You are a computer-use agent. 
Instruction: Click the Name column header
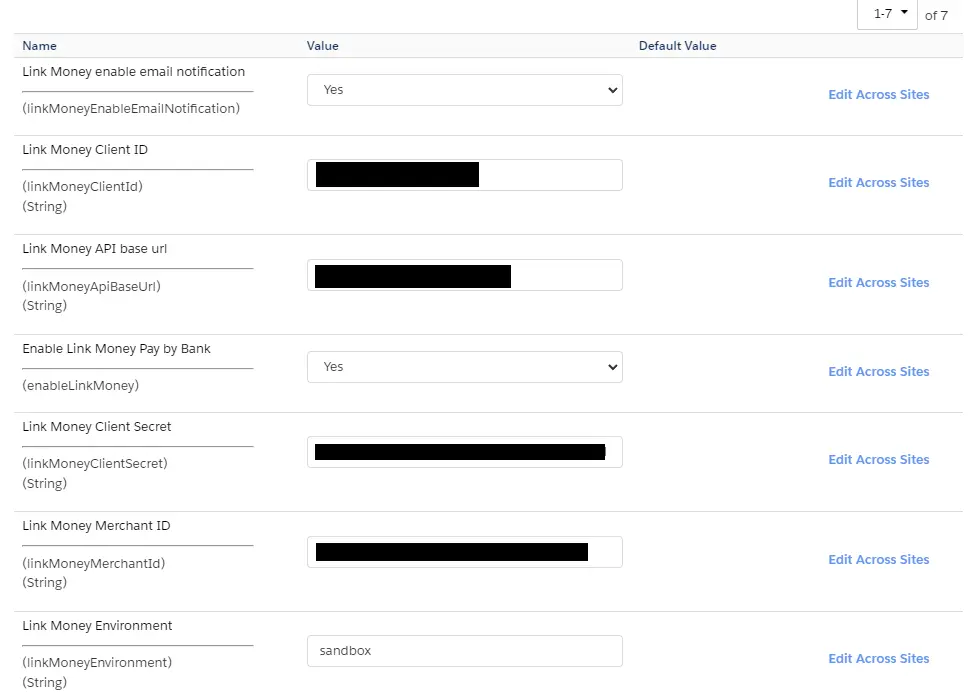coord(39,46)
